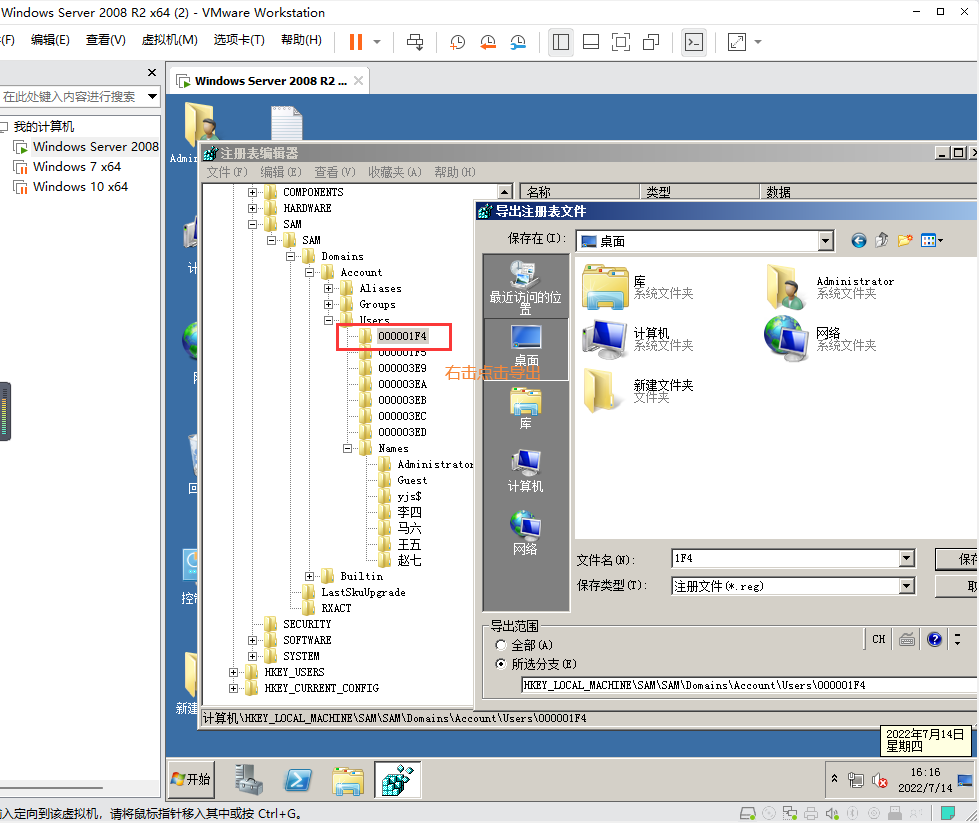The width and height of the screenshot is (979, 823).
Task: Click the taskbar clock 16:16
Action: coord(925,772)
